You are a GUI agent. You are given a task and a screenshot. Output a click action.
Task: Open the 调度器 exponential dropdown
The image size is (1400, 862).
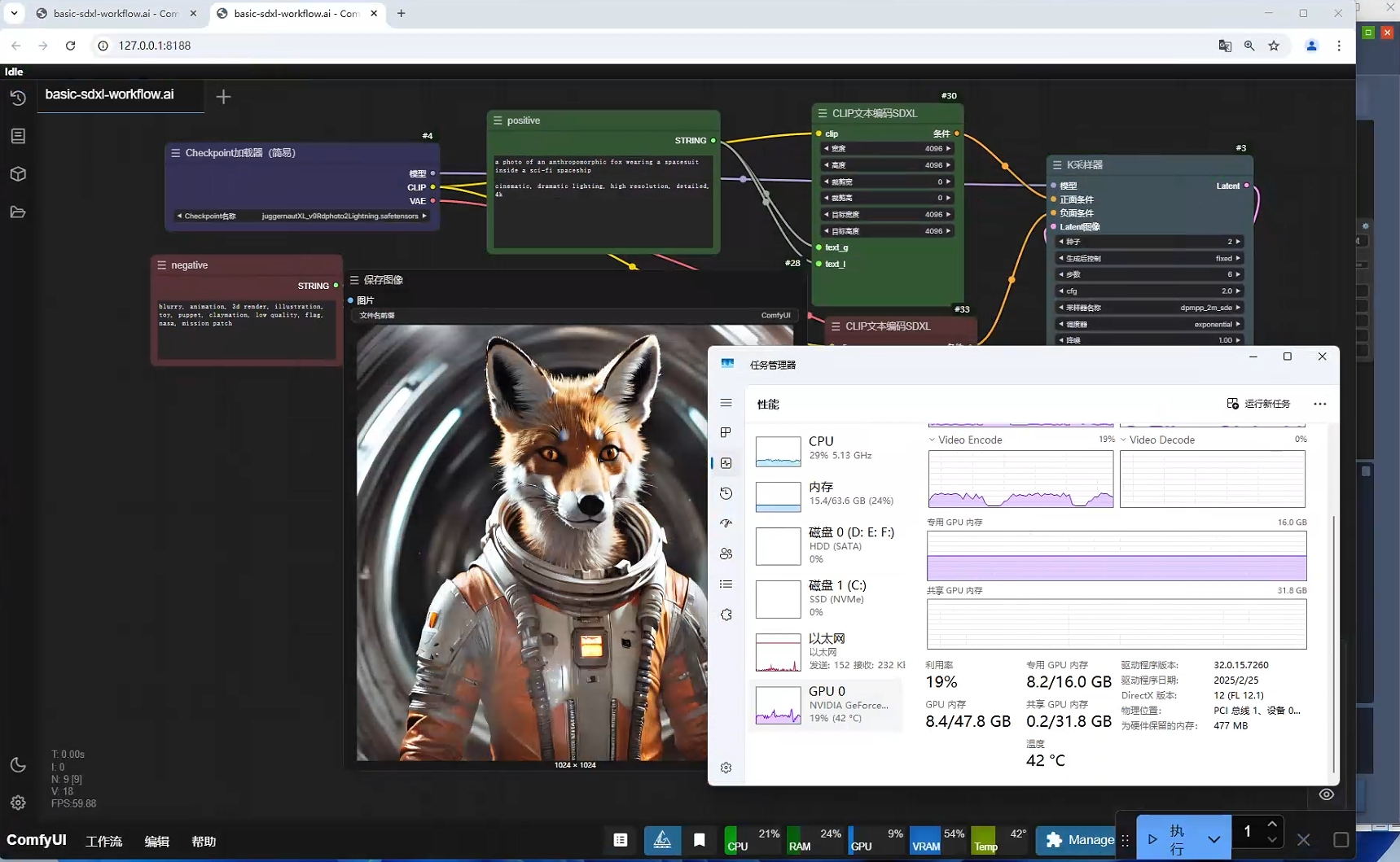tap(1150, 324)
